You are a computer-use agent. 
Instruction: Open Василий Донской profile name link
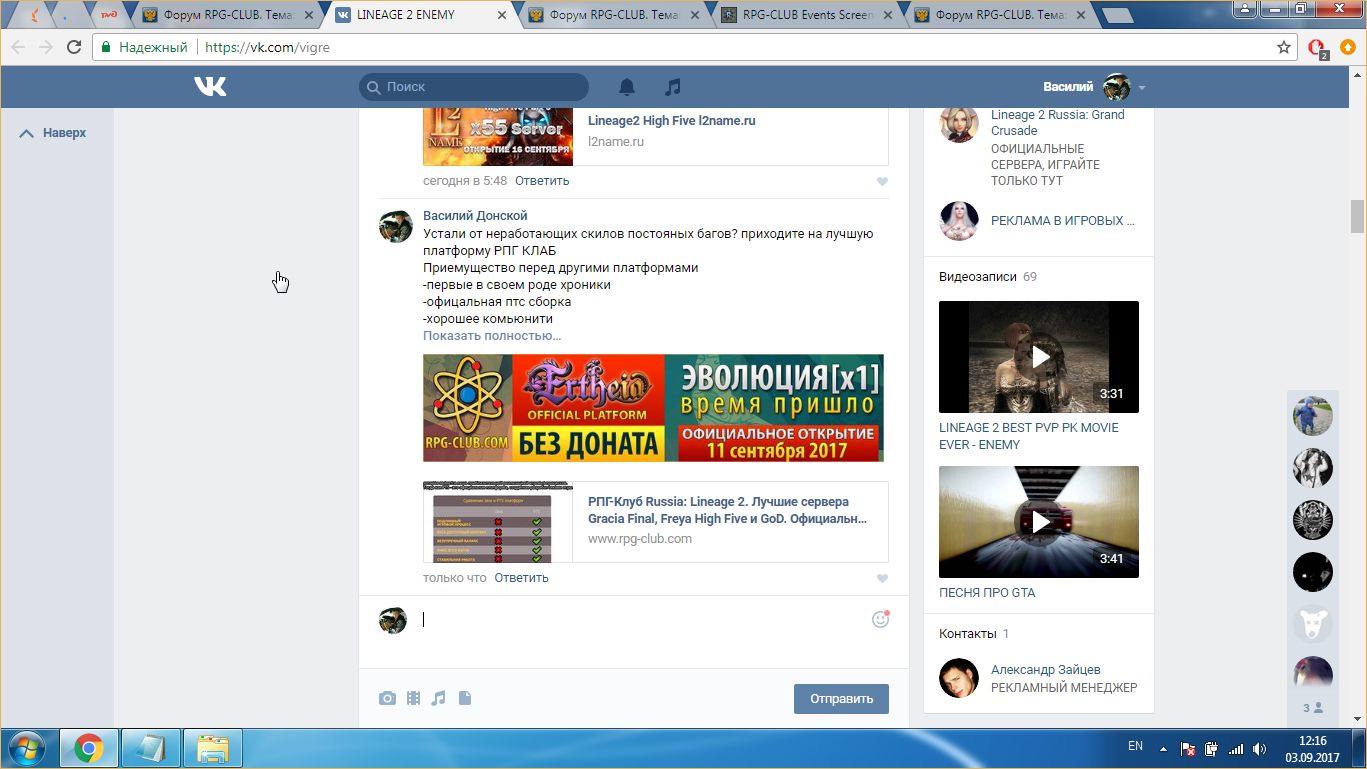[x=475, y=216]
